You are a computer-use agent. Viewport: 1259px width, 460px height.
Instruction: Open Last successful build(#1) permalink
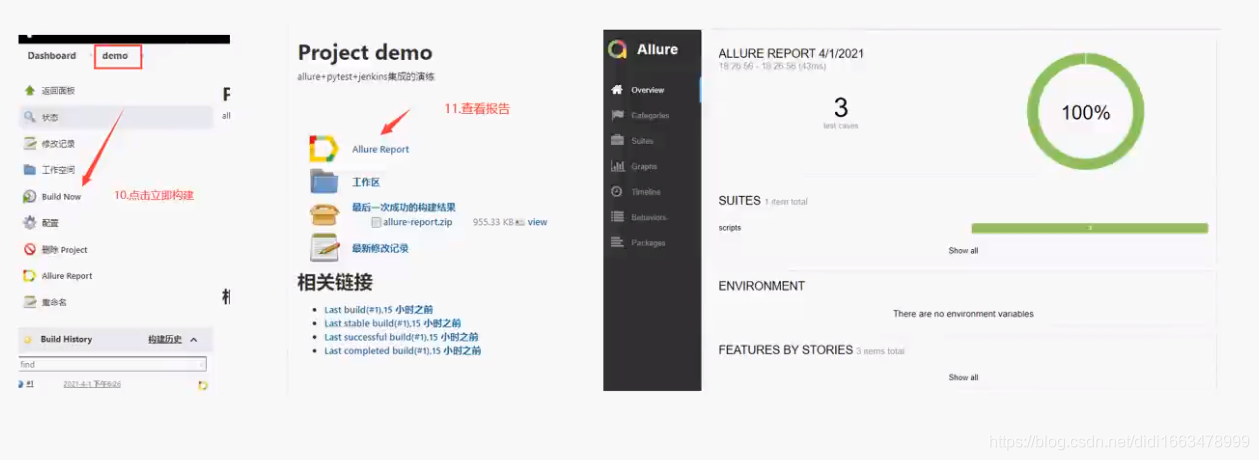tap(401, 337)
